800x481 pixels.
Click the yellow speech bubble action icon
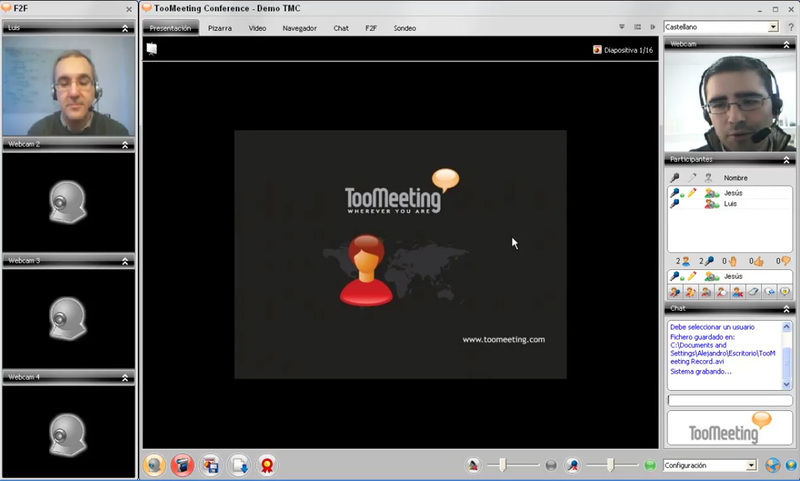pyautogui.click(x=785, y=292)
